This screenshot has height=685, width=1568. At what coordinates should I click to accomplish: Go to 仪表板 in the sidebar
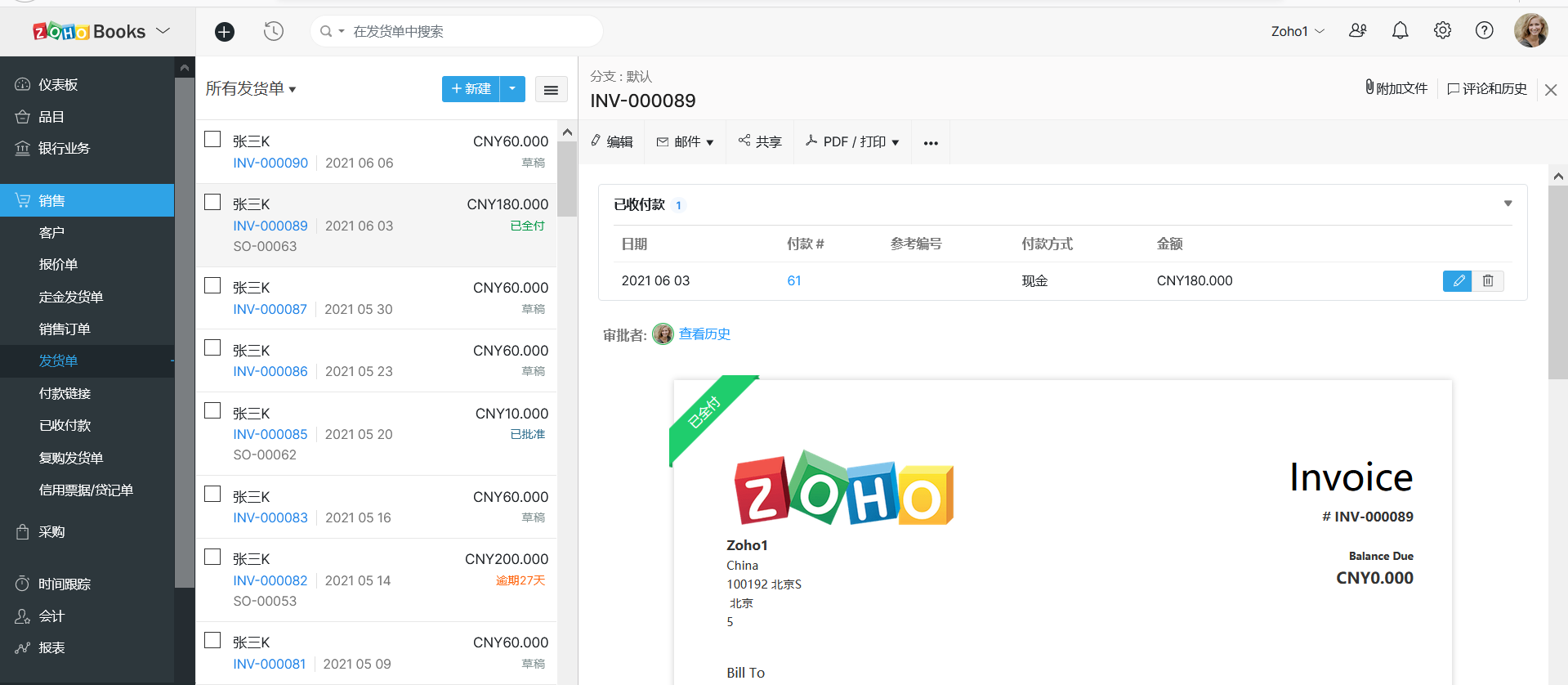click(x=58, y=85)
